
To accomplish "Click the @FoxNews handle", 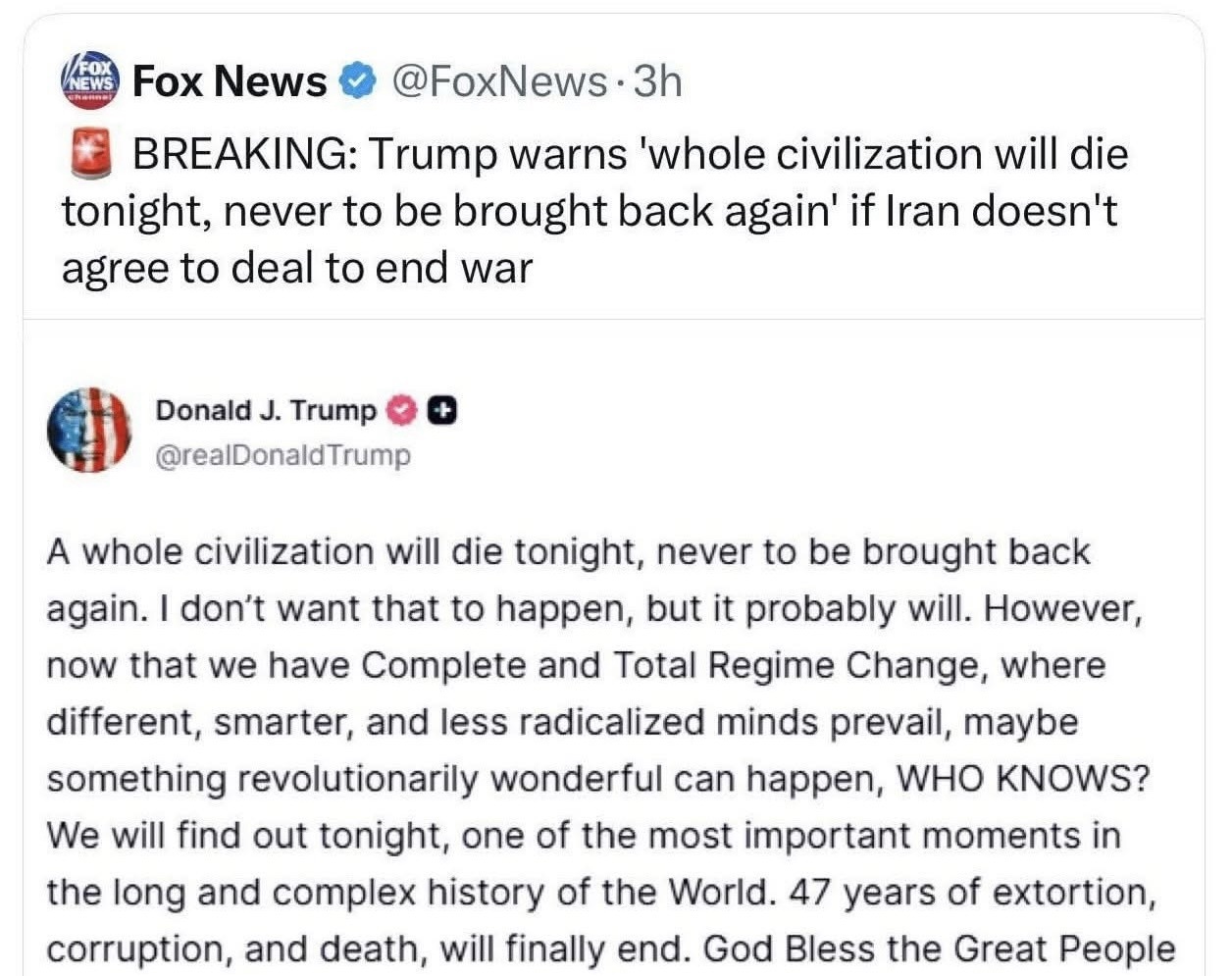I will 499,80.
